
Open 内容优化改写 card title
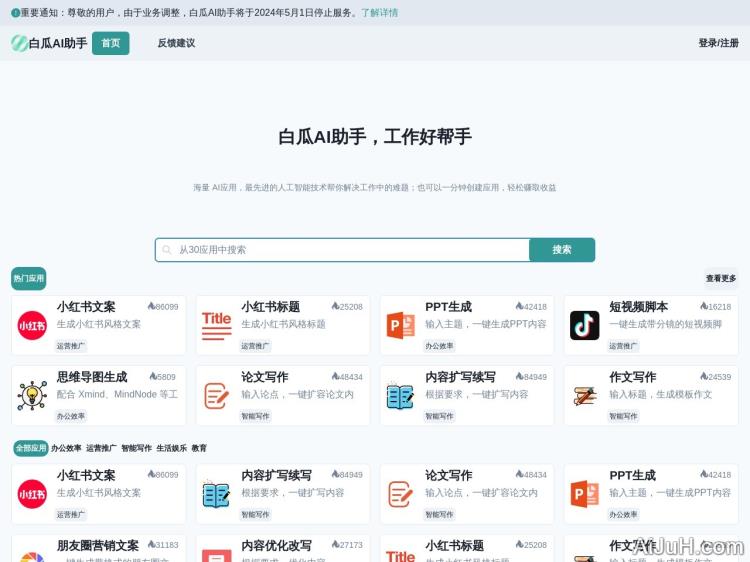click(x=276, y=545)
